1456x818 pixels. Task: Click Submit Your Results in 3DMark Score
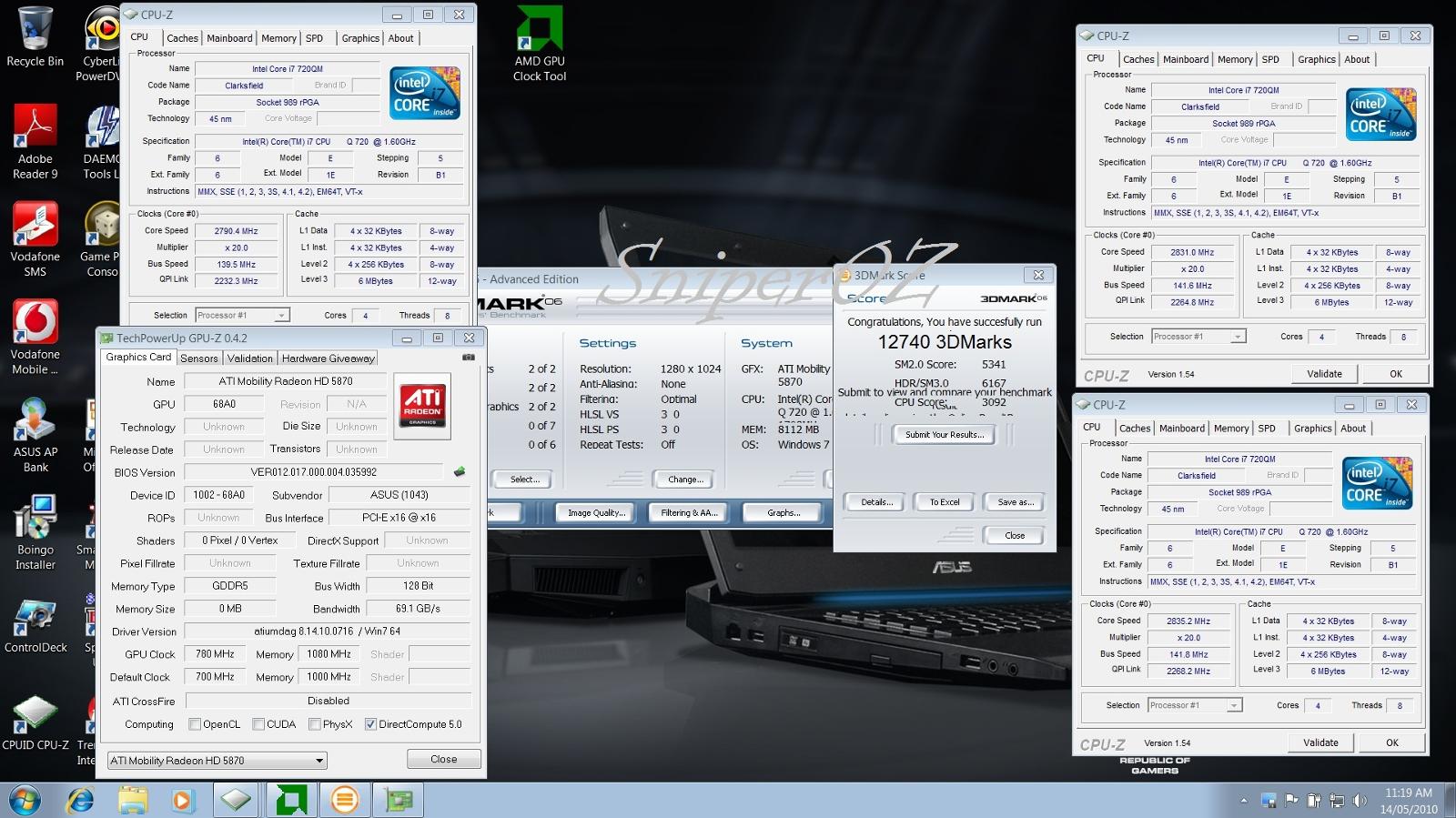(x=945, y=435)
